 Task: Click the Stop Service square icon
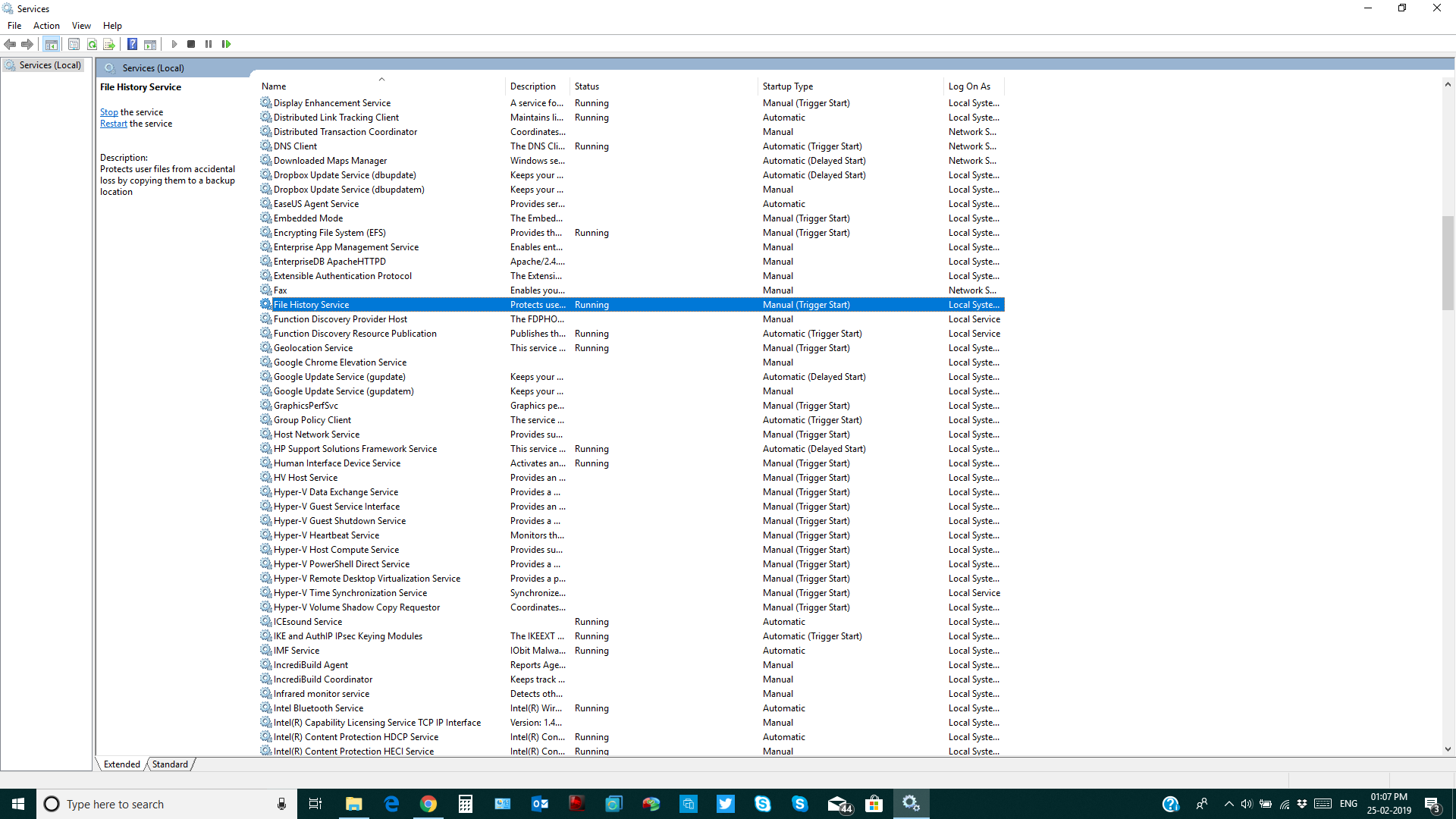191,44
